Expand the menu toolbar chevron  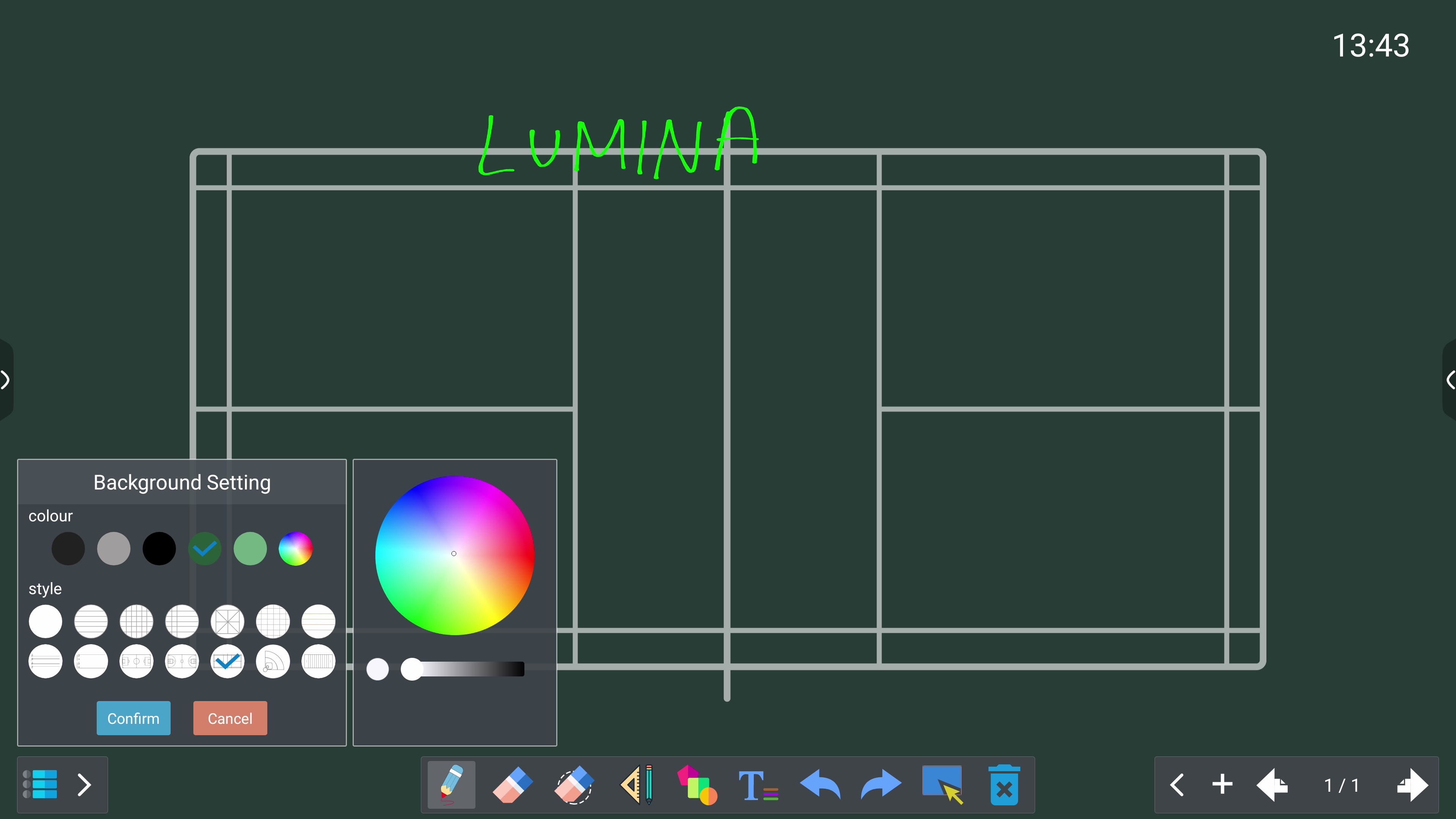coord(84,784)
